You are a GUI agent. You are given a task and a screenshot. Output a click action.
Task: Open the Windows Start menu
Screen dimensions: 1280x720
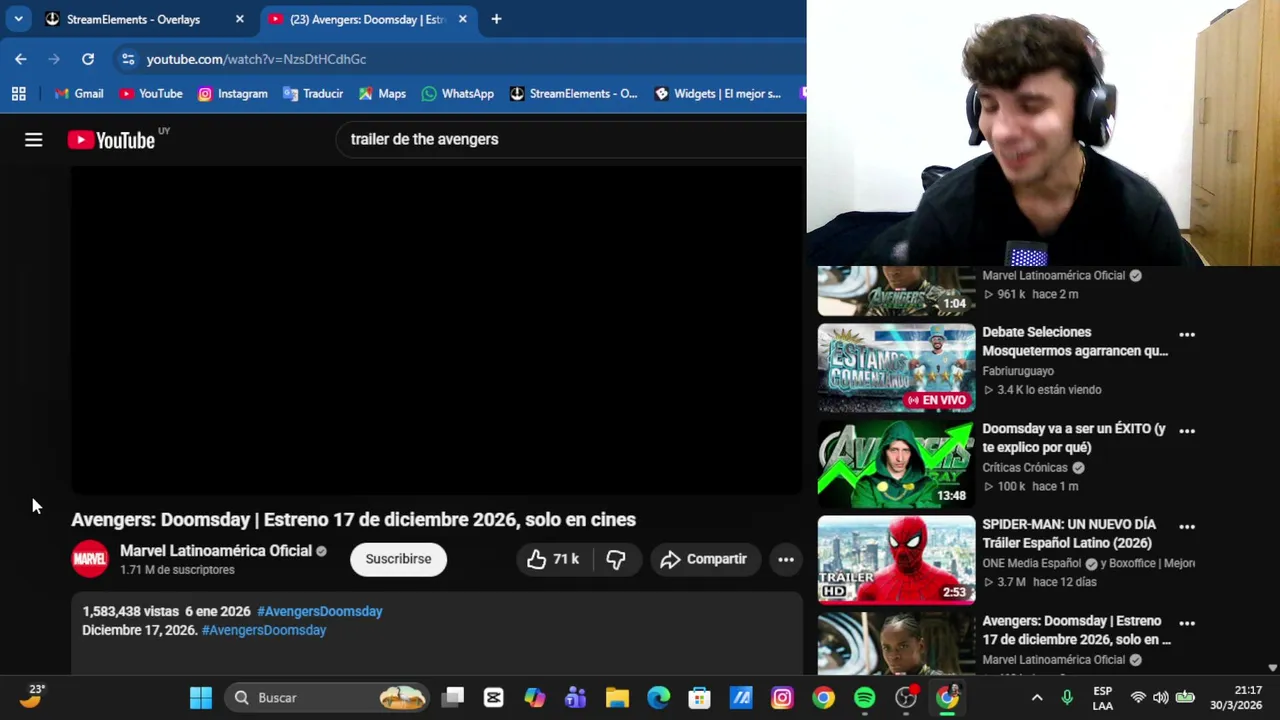click(201, 698)
